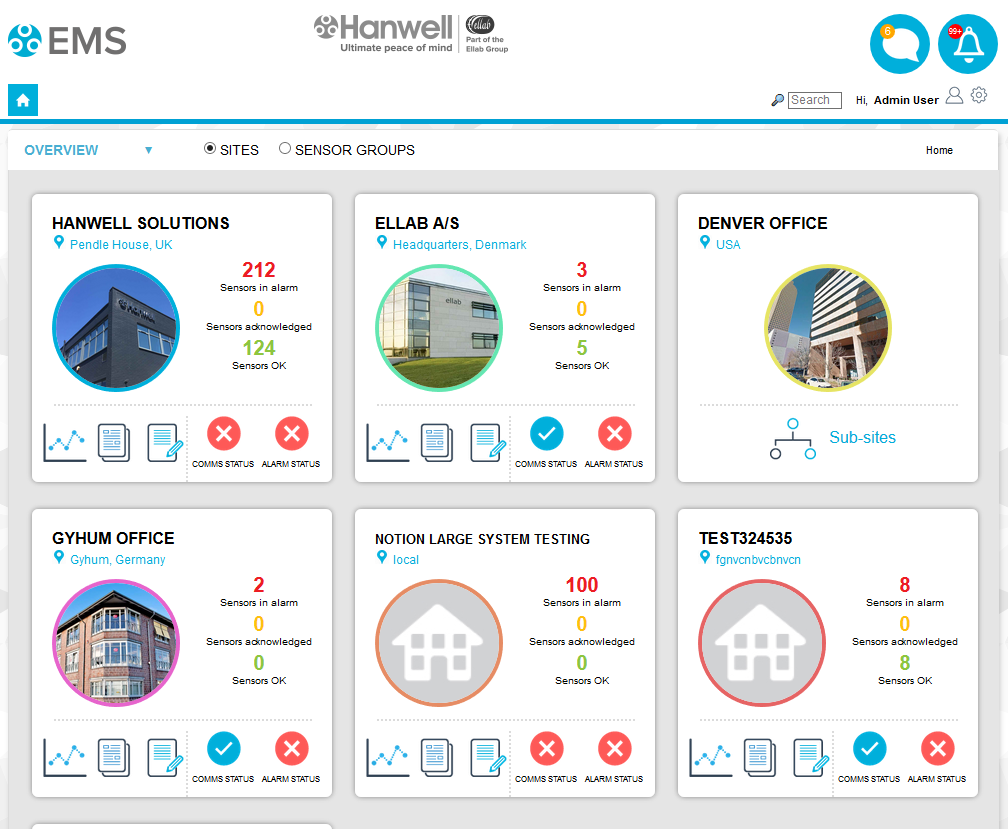
Task: Open graph icon for Gyhum Office
Action: 65,757
